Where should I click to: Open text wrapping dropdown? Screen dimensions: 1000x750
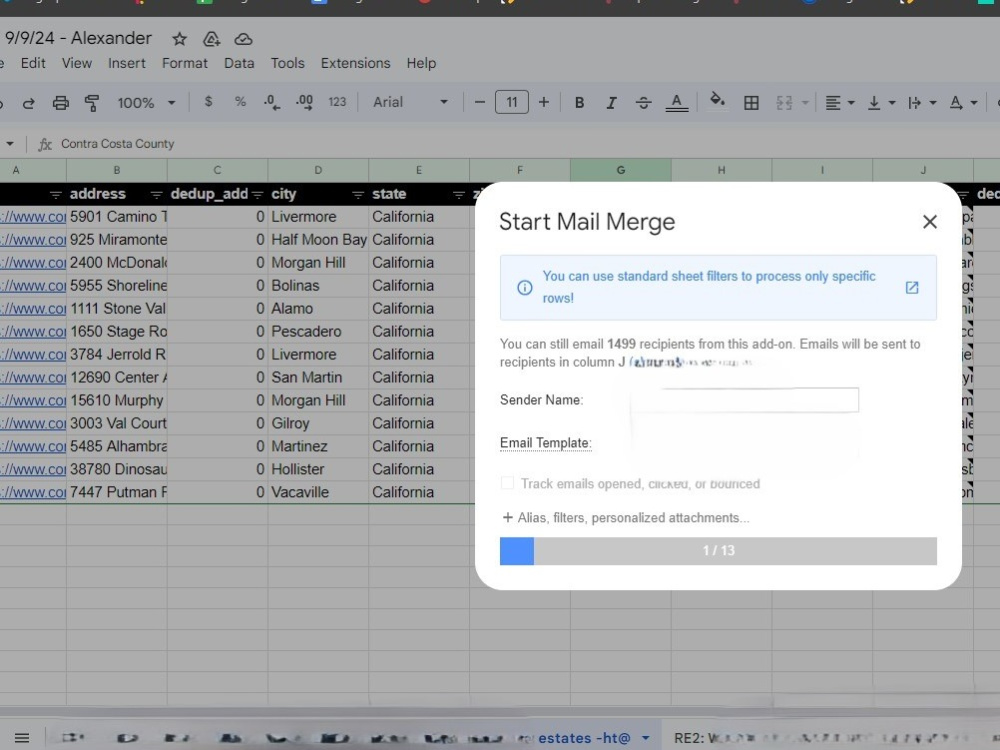point(922,103)
